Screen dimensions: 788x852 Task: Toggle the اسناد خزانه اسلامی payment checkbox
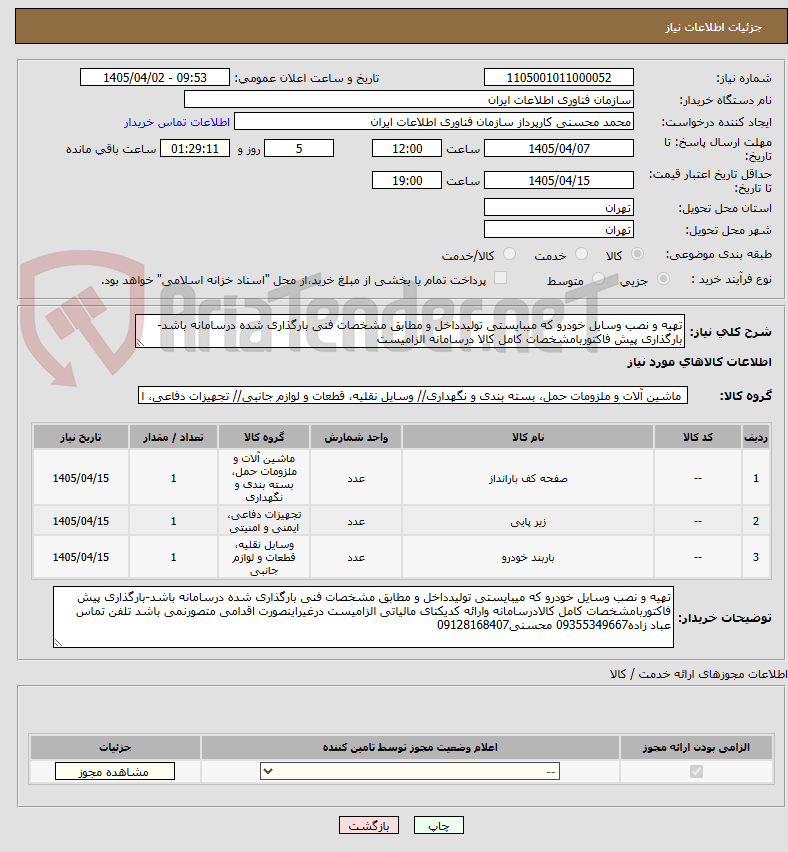[x=500, y=278]
